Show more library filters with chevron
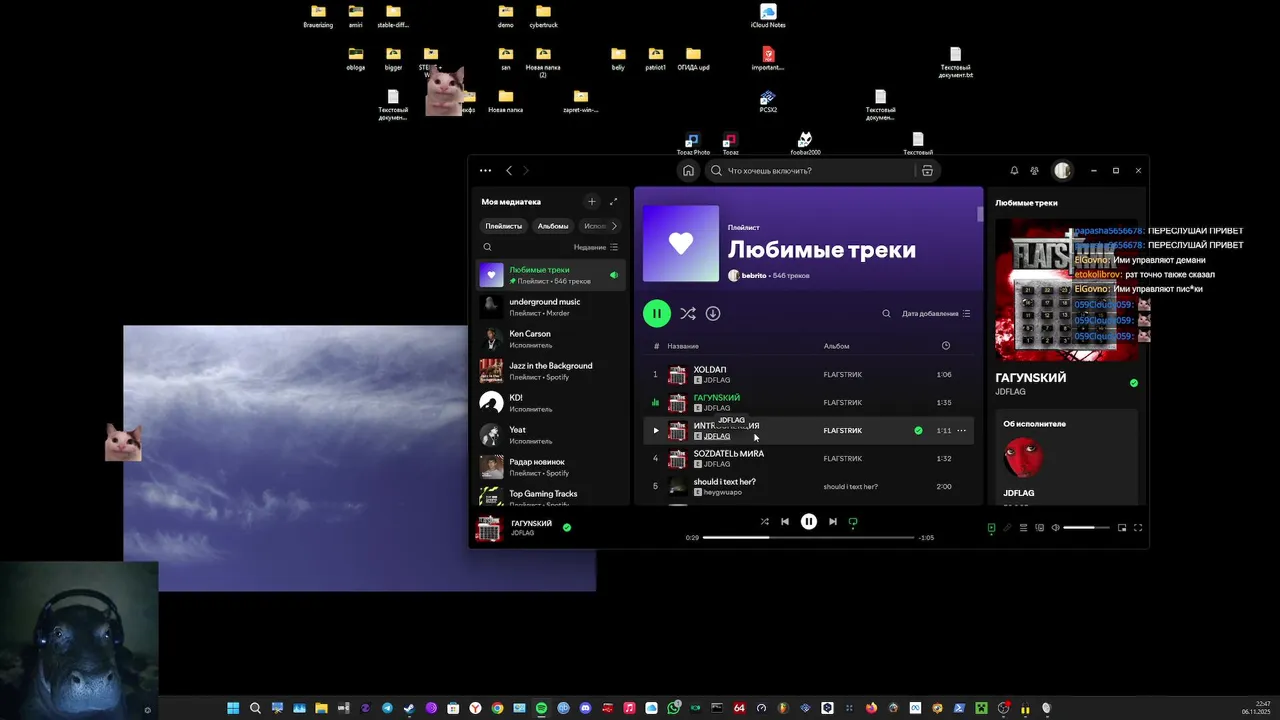Viewport: 1280px width, 720px height. [614, 226]
